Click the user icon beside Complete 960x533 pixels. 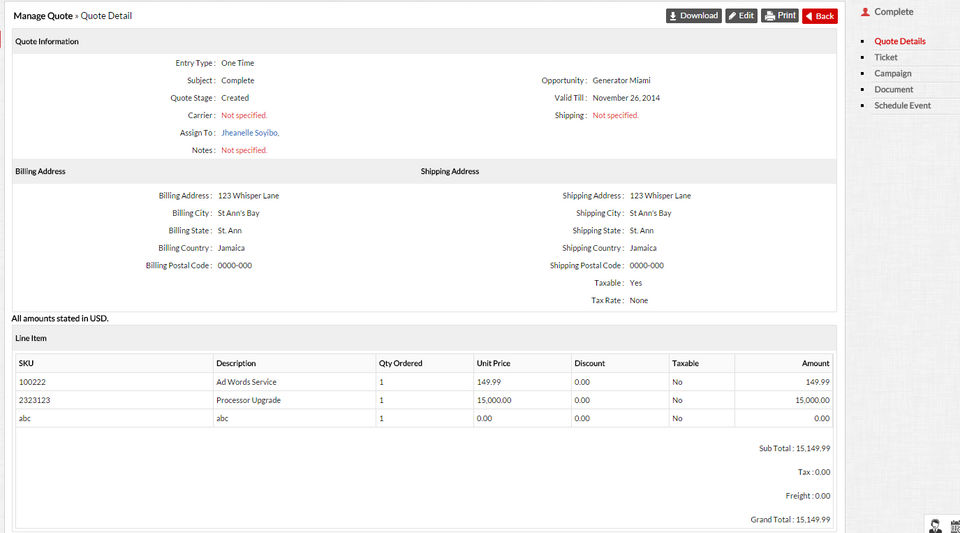pos(864,12)
